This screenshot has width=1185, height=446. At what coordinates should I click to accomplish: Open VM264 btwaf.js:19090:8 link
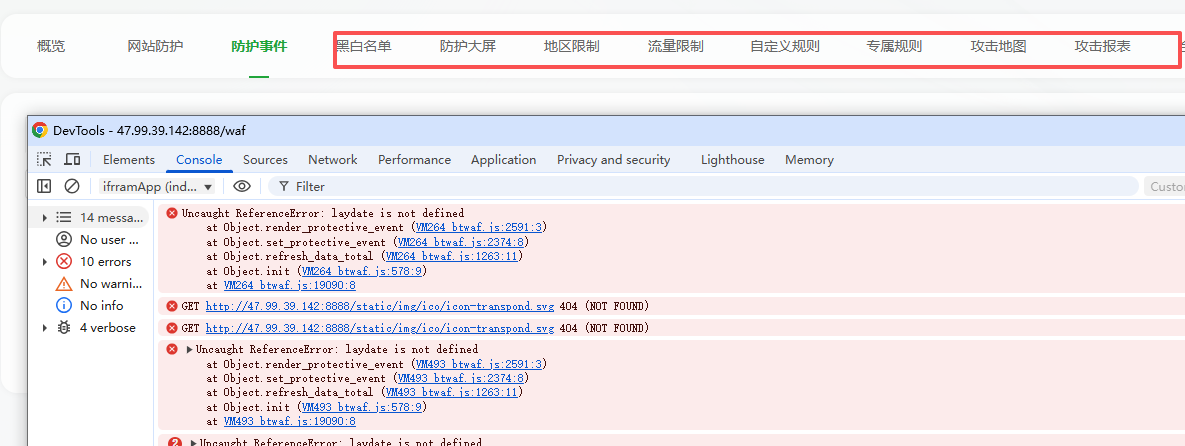[289, 286]
